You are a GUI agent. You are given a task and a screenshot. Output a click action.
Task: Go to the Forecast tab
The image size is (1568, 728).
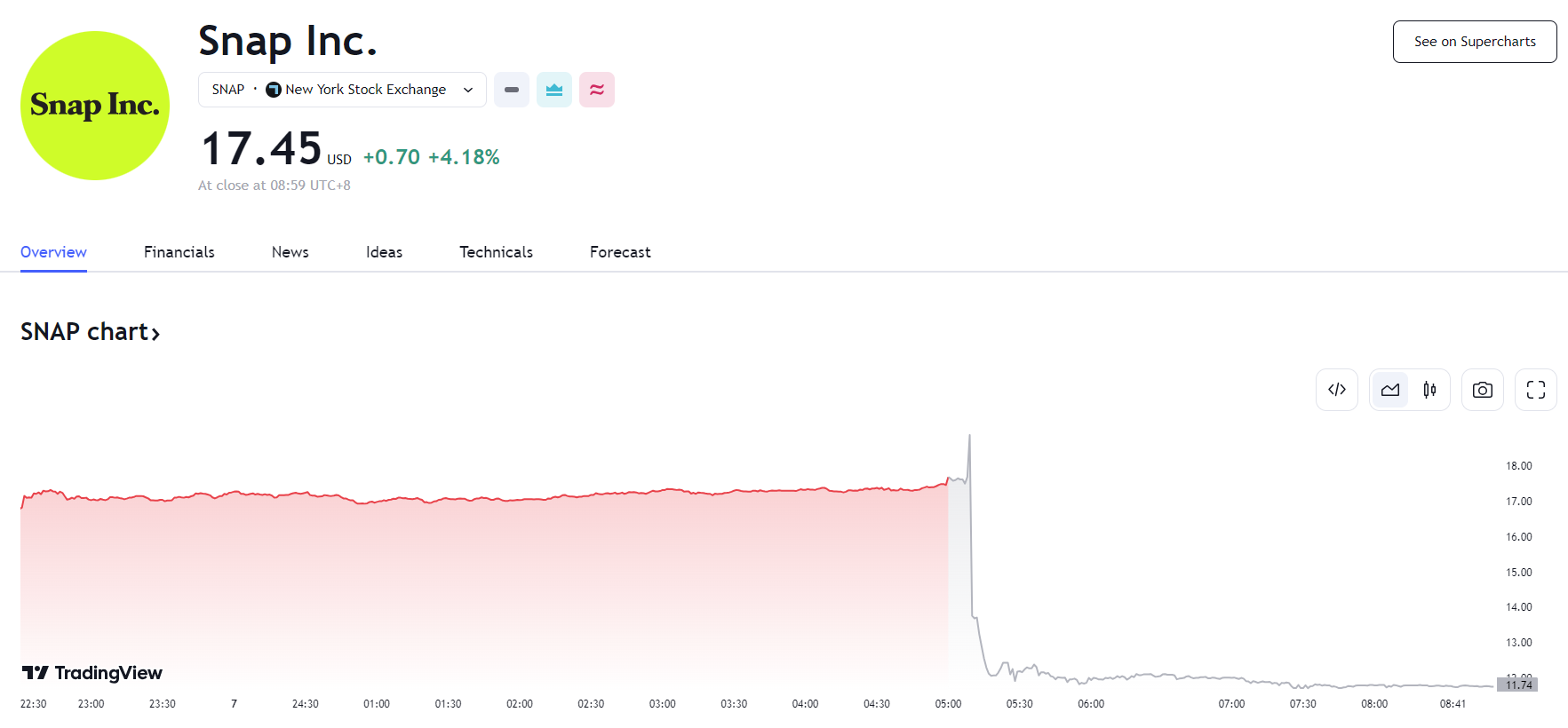pos(620,252)
